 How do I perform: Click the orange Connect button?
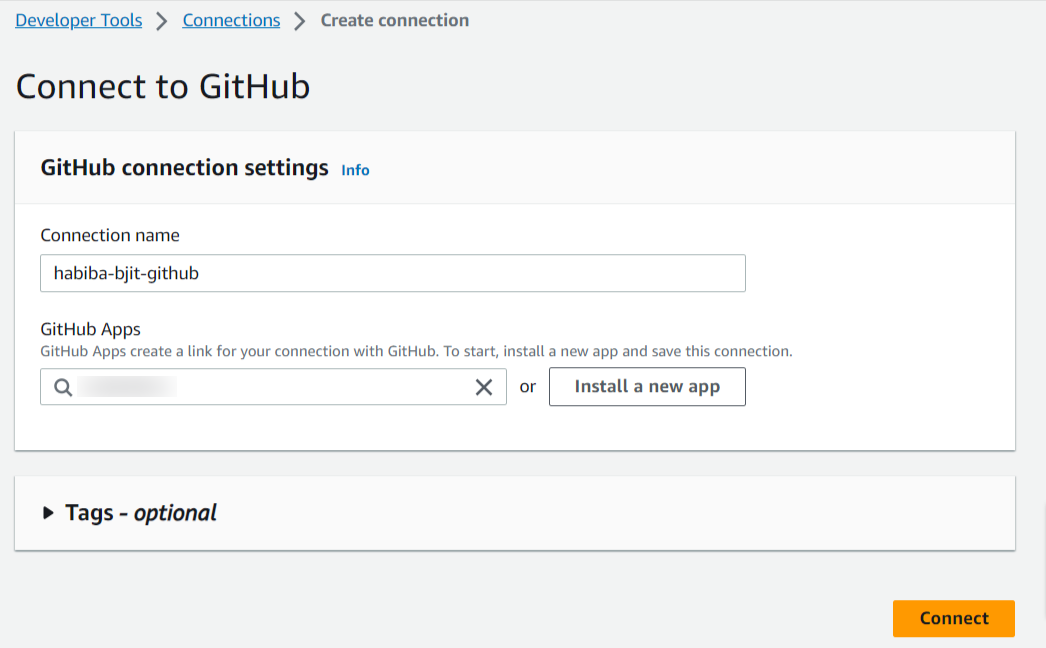tap(954, 618)
